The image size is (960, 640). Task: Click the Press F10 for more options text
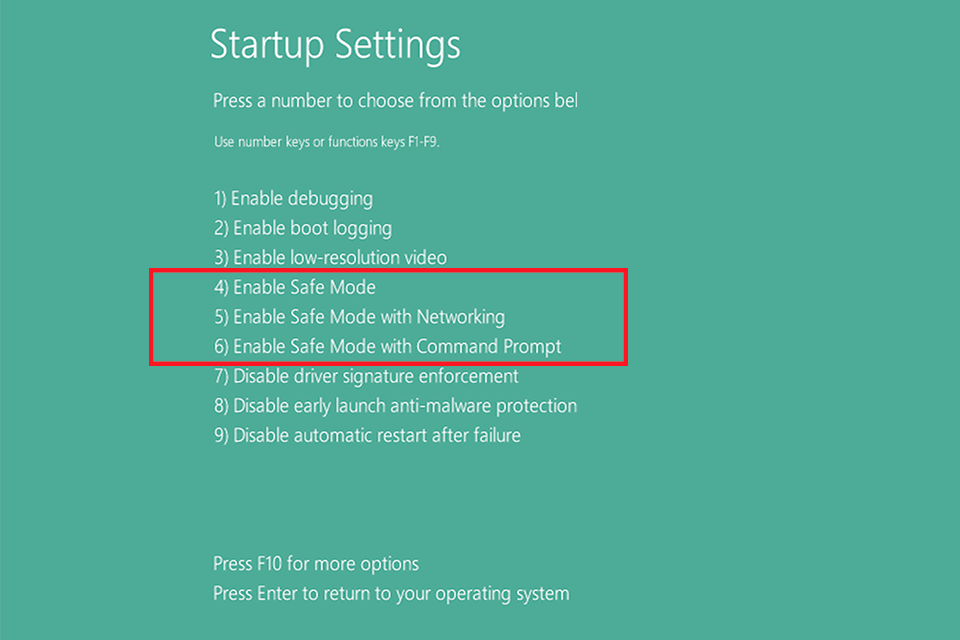coord(315,564)
